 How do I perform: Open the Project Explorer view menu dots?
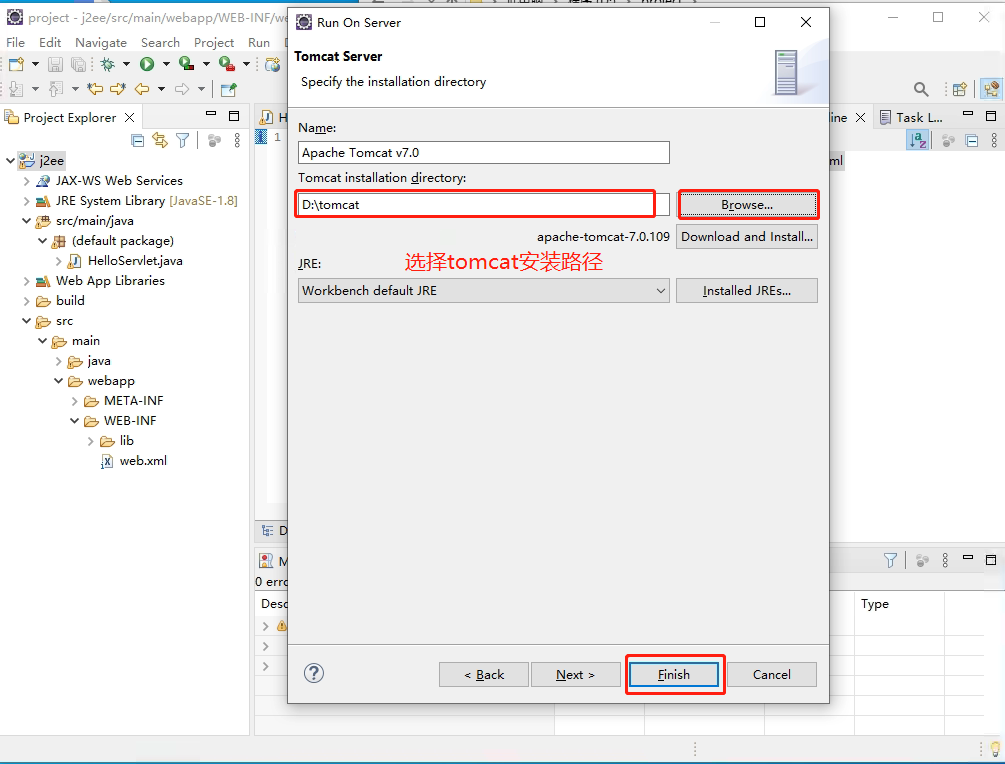[237, 140]
